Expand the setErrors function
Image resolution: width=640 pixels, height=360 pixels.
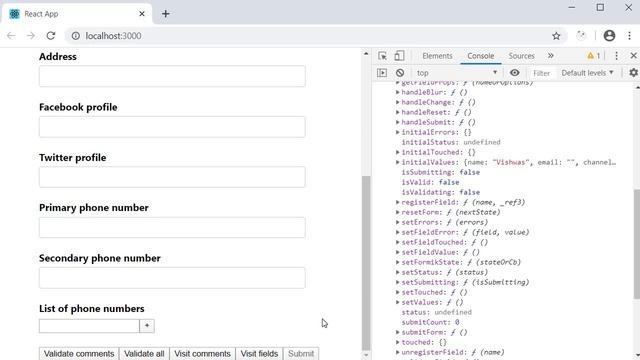(x=398, y=222)
